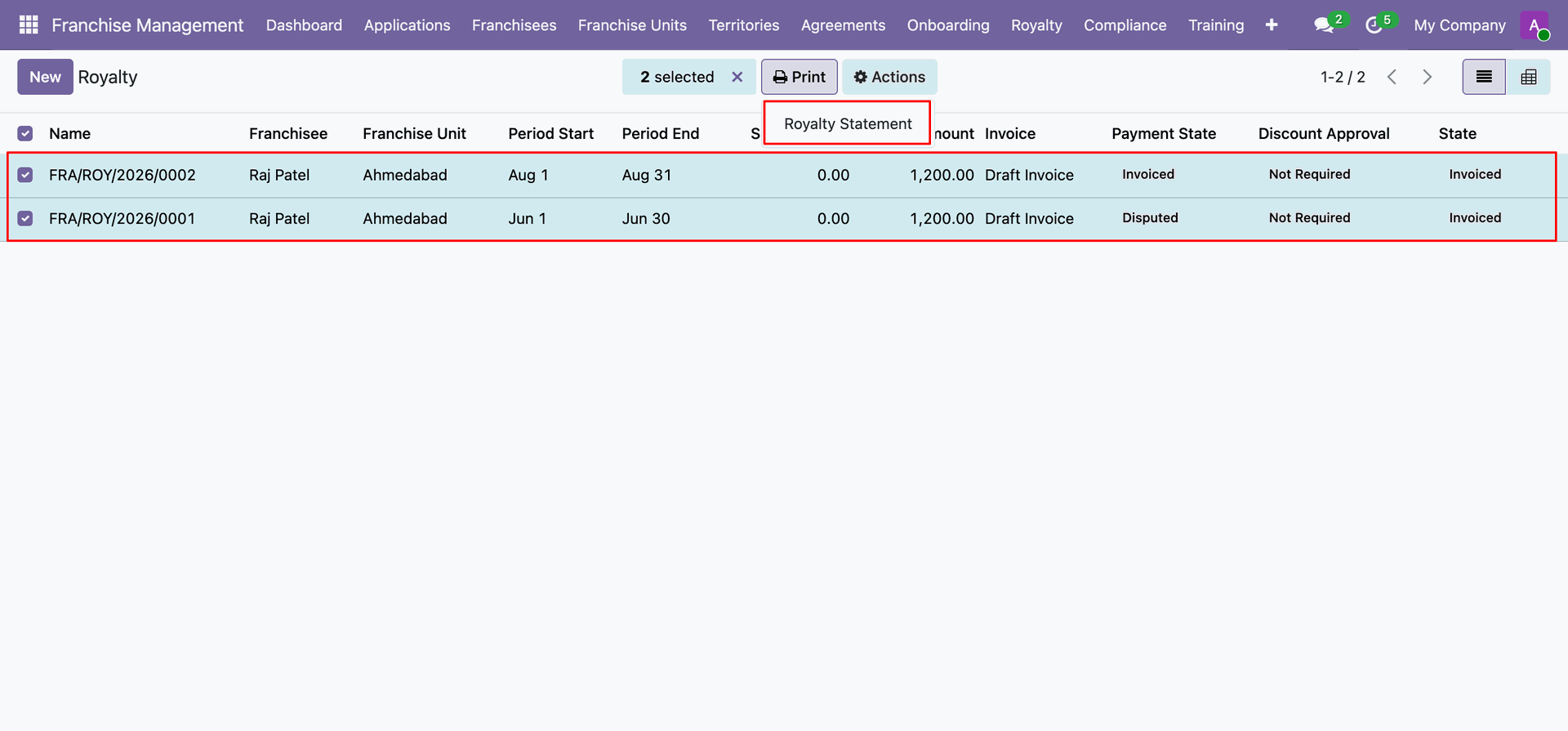The image size is (1568, 731).
Task: Go to next page arrow
Action: [x=1428, y=77]
